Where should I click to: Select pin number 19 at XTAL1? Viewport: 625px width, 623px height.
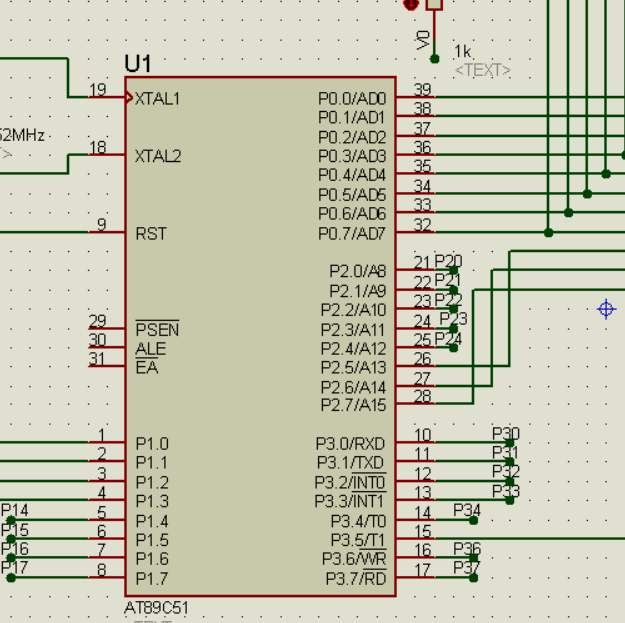click(x=98, y=90)
